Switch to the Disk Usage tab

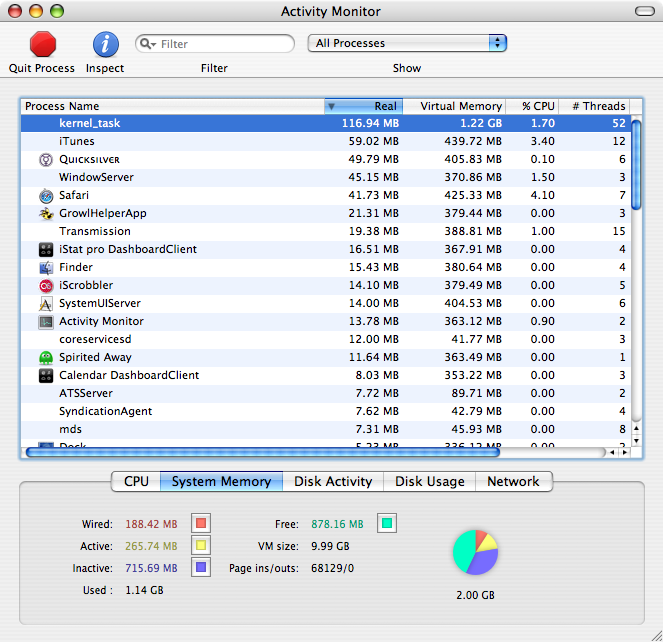430,481
